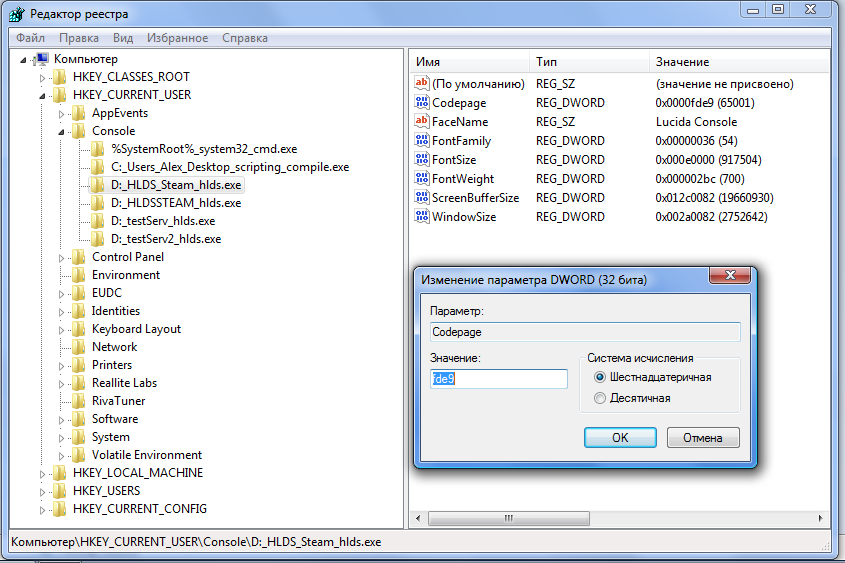The width and height of the screenshot is (845, 563).
Task: Expand the HKEY_CLASSES_ROOT node
Action: (42, 78)
